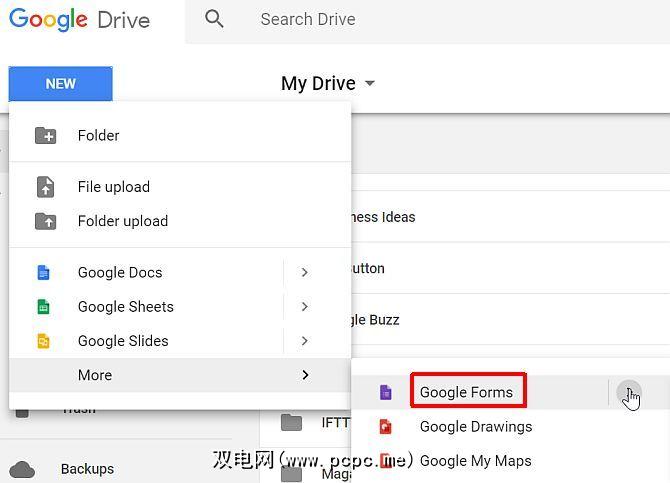Select Google Forms from the submenu
Image resolution: width=670 pixels, height=483 pixels.
466,392
